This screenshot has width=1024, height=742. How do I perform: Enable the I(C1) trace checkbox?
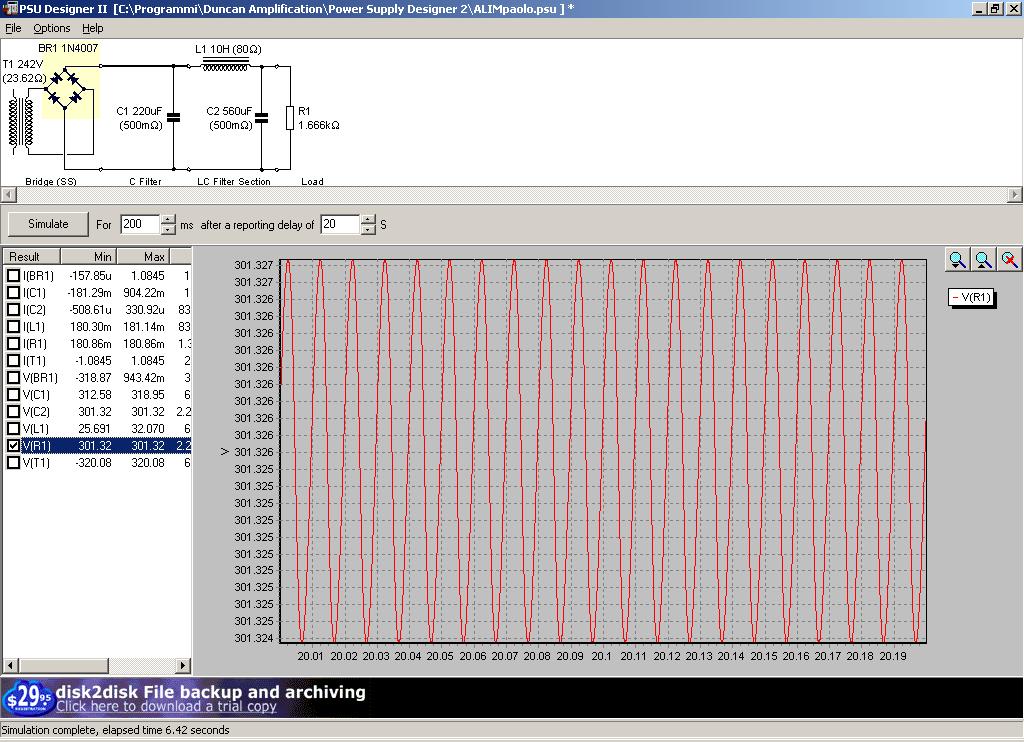13,293
